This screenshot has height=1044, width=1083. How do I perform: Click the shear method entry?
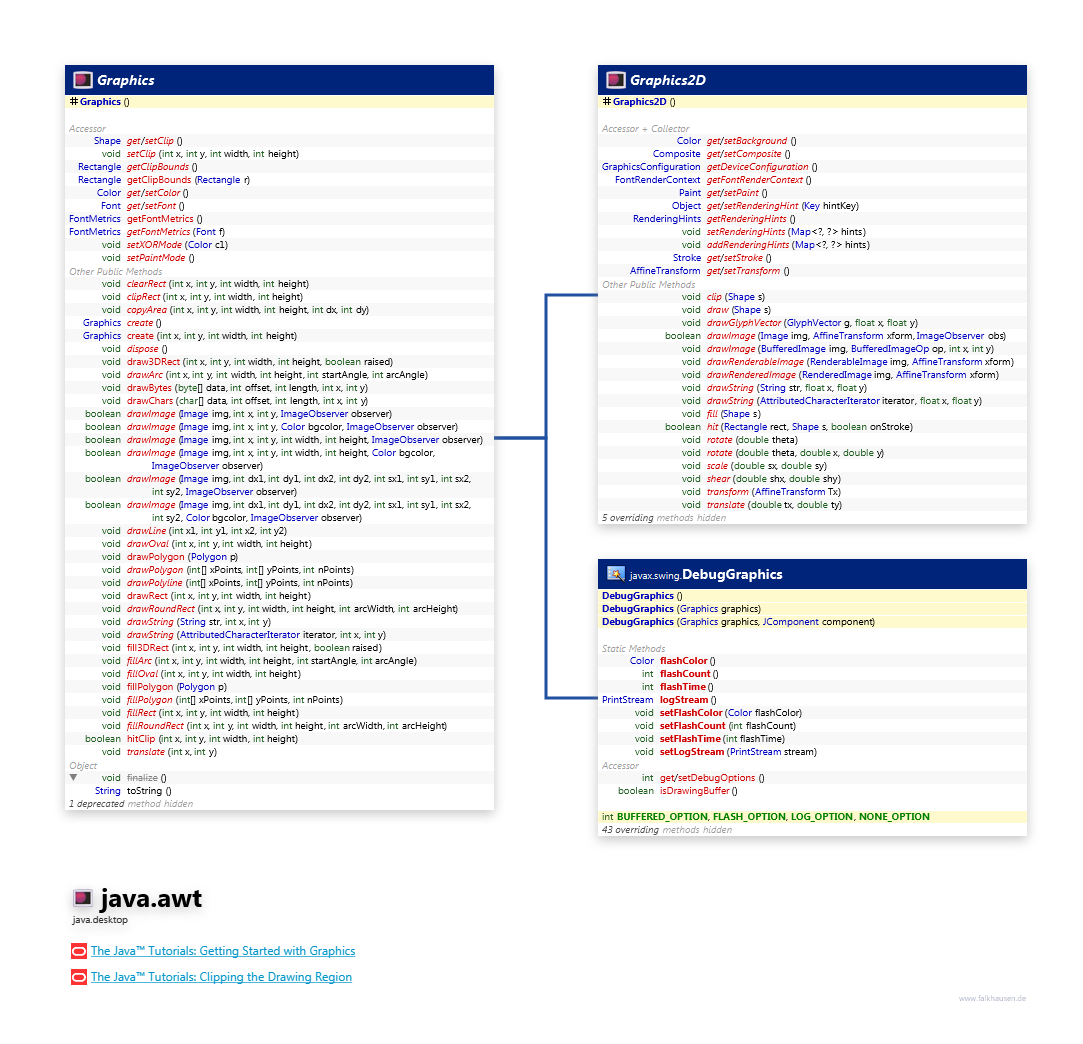tap(718, 479)
